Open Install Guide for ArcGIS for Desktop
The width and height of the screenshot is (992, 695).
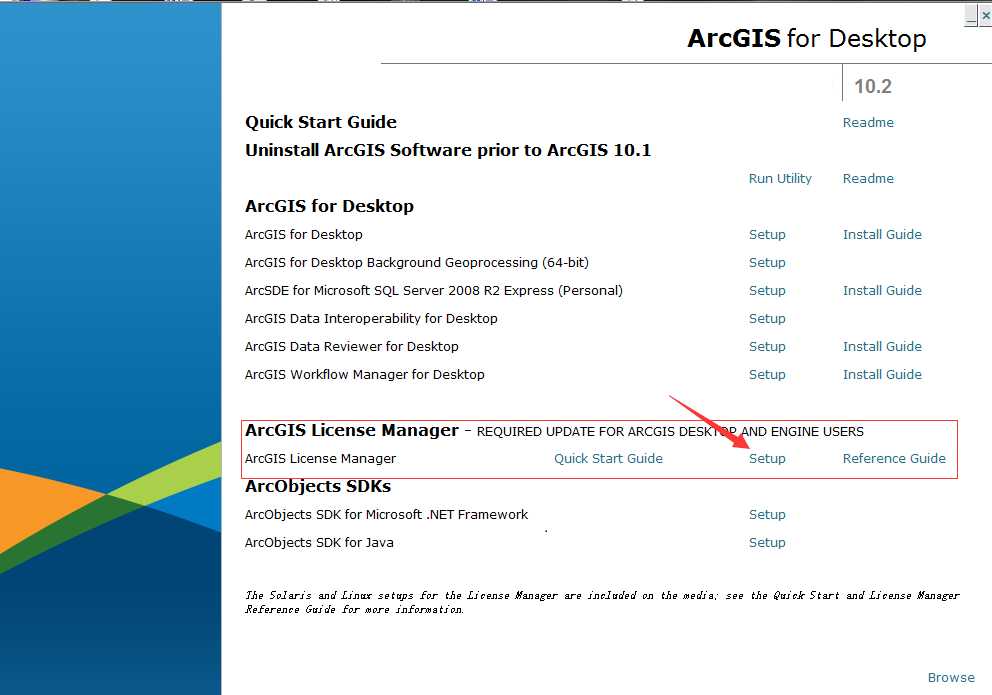coord(882,235)
